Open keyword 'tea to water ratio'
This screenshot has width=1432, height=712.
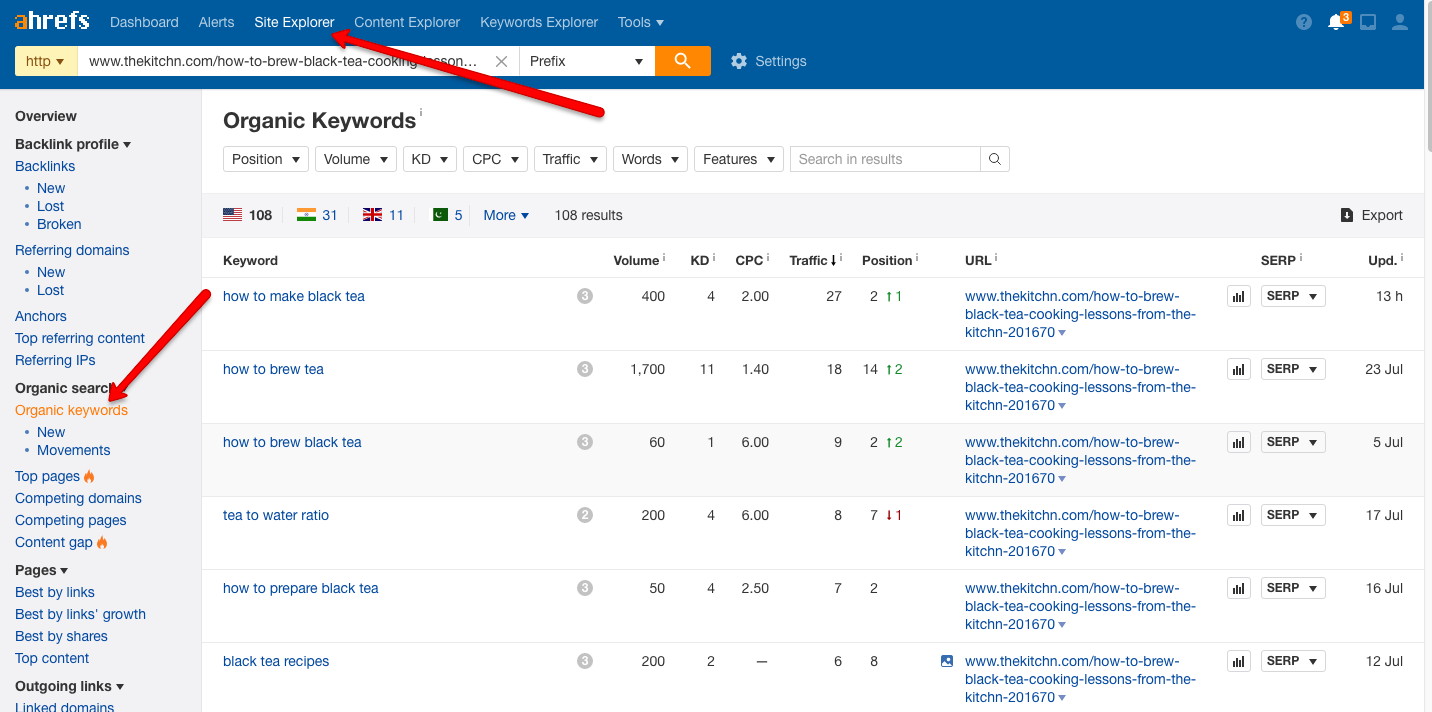pyautogui.click(x=276, y=515)
